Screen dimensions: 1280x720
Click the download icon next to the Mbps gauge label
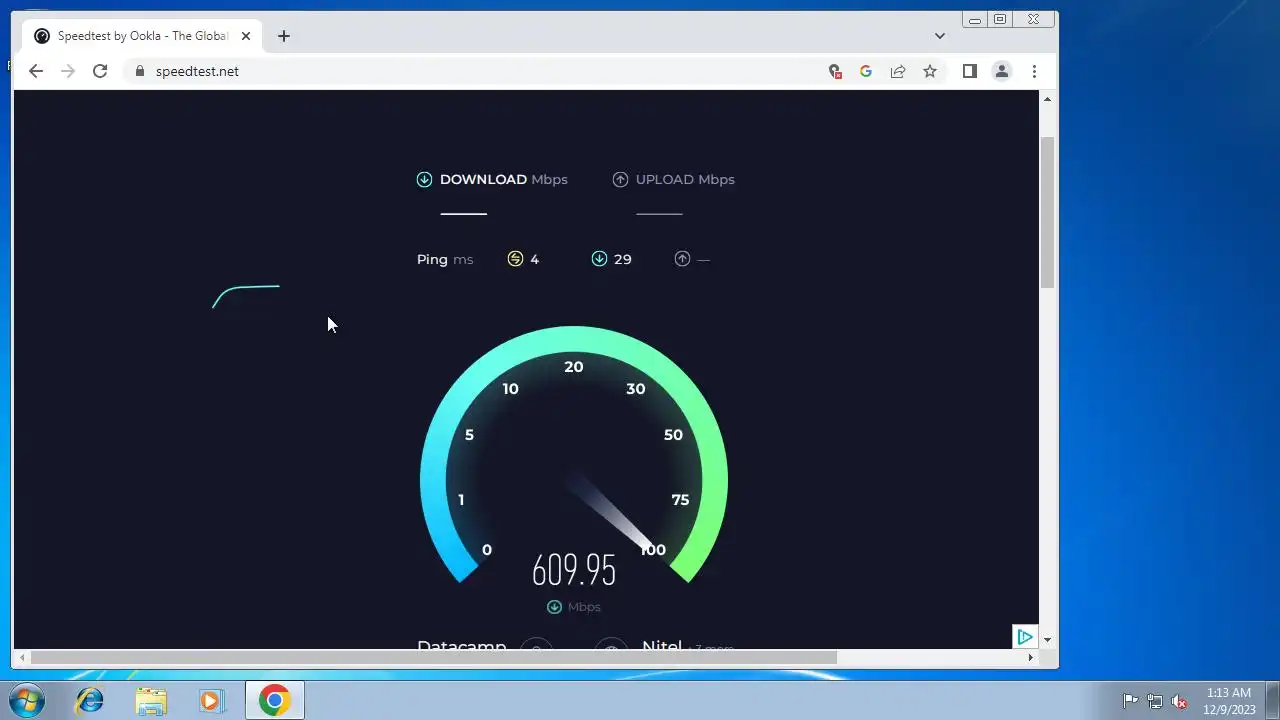tap(554, 607)
